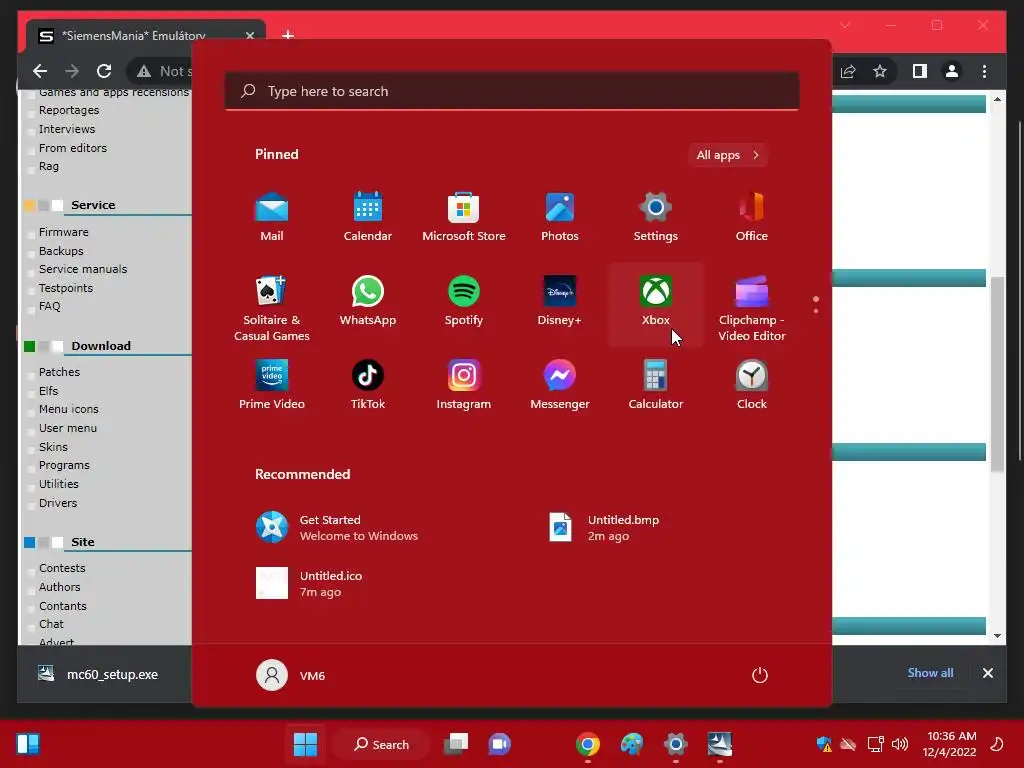This screenshot has width=1024, height=768.
Task: Switch to Chrome from the taskbar
Action: pos(588,744)
